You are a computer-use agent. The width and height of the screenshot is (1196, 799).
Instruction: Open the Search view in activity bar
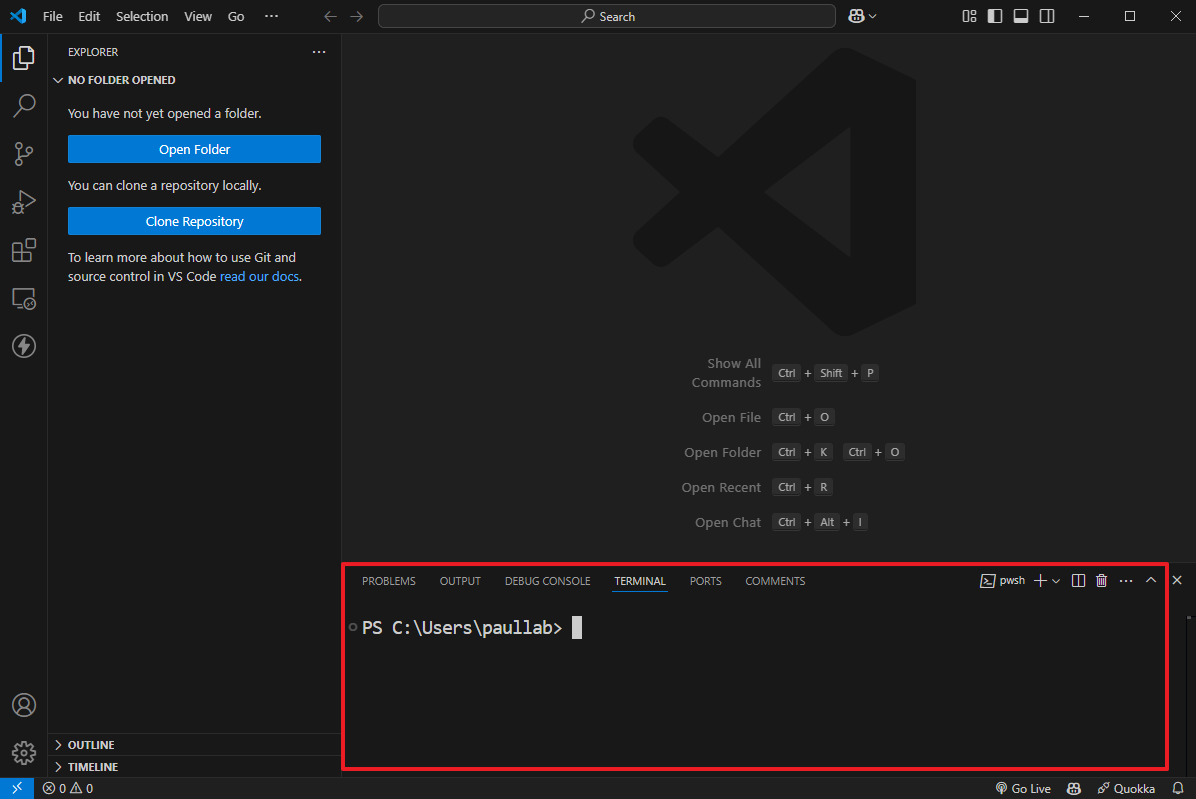(24, 105)
